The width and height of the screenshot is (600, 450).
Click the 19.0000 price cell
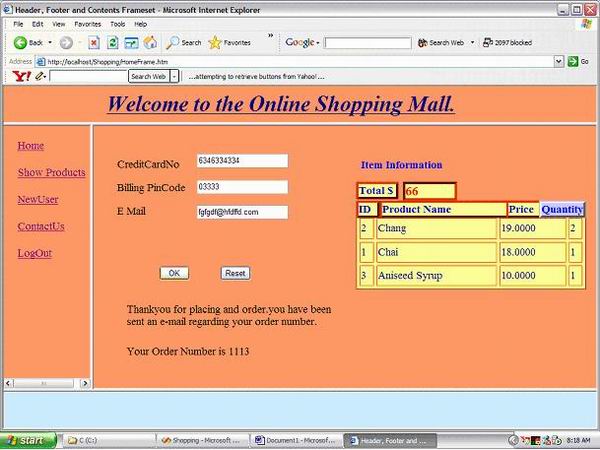[533, 228]
